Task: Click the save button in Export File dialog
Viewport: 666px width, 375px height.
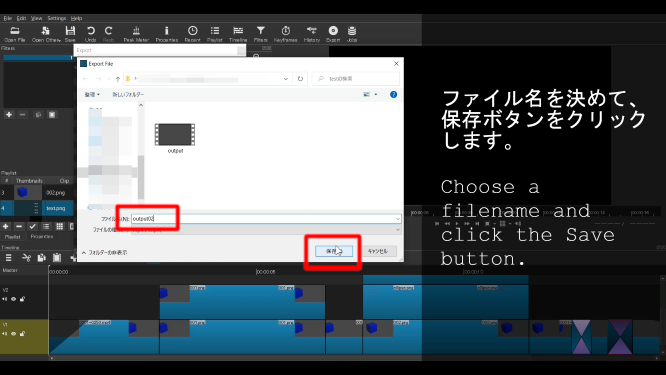Action: (x=334, y=251)
